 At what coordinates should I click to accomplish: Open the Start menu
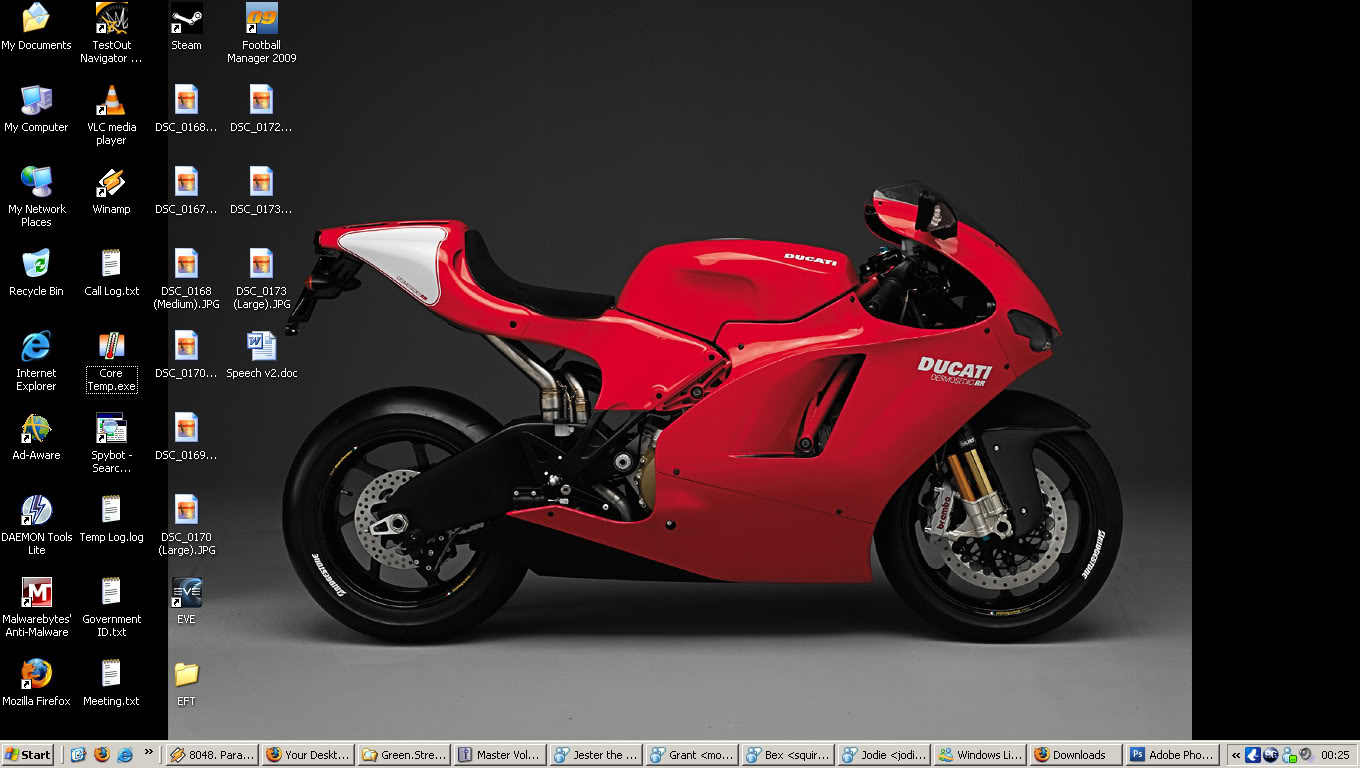(x=25, y=754)
